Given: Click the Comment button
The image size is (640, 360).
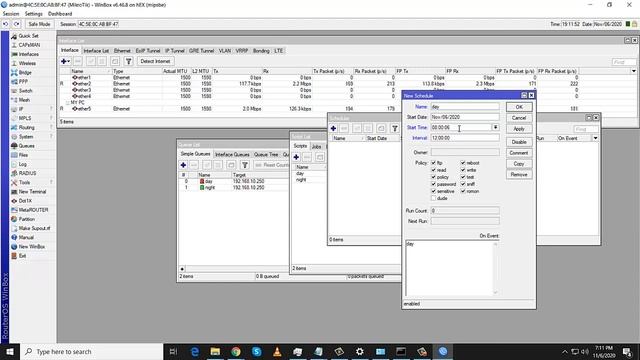Looking at the screenshot, I should [519, 153].
